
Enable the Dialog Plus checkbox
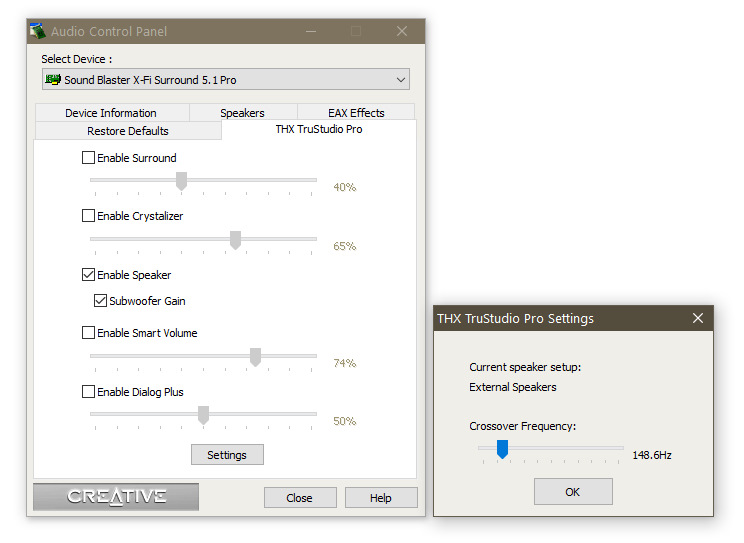tap(88, 392)
